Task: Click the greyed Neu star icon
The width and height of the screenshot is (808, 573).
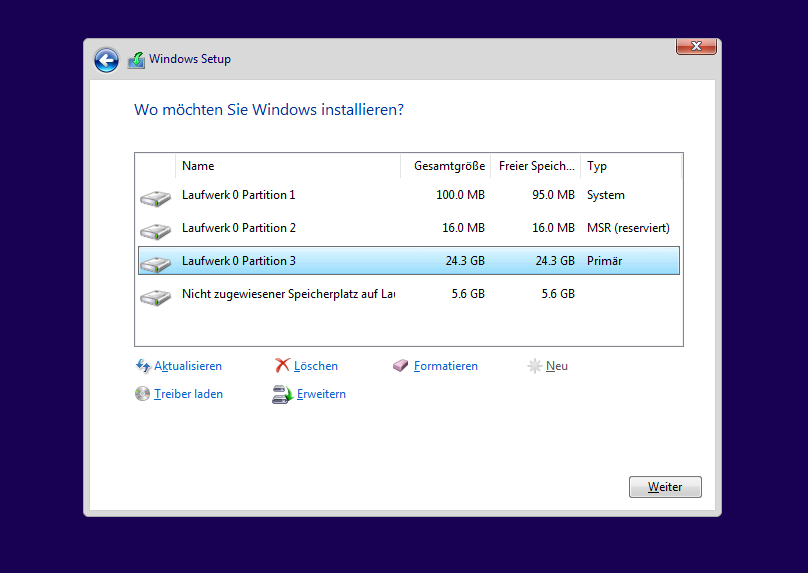Action: click(x=534, y=366)
